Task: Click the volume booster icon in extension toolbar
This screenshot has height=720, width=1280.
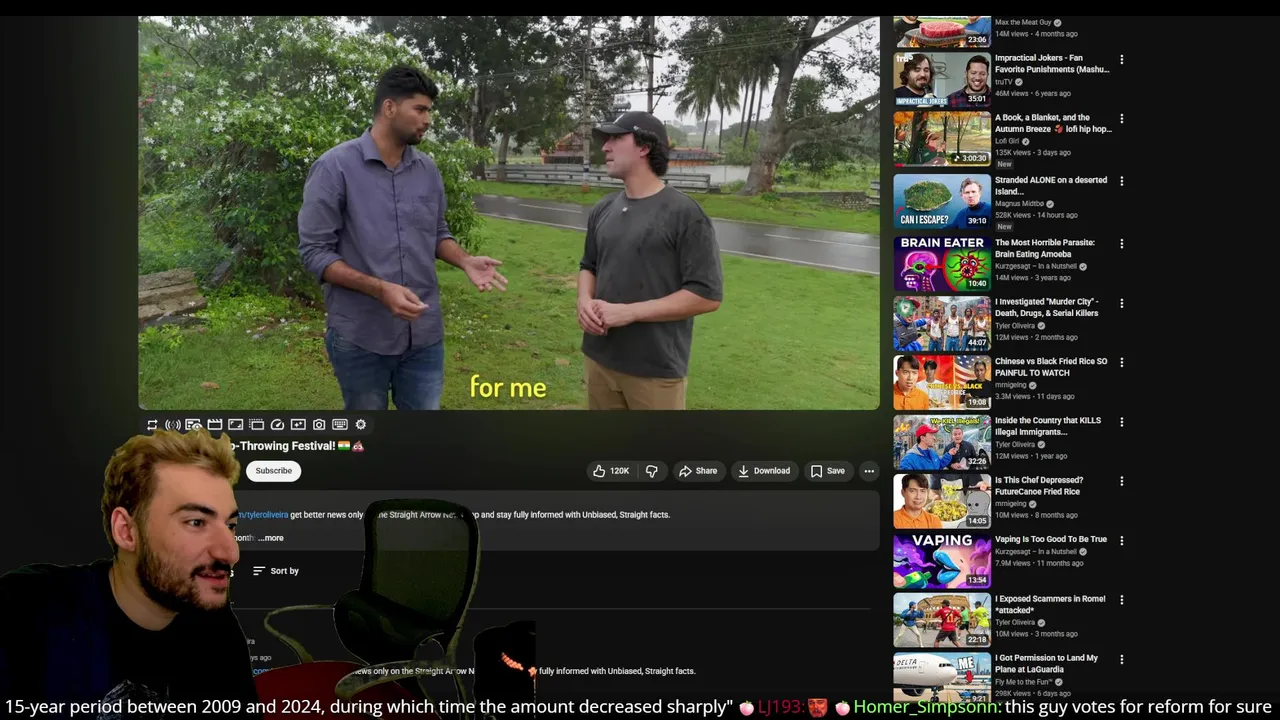Action: coord(173,425)
